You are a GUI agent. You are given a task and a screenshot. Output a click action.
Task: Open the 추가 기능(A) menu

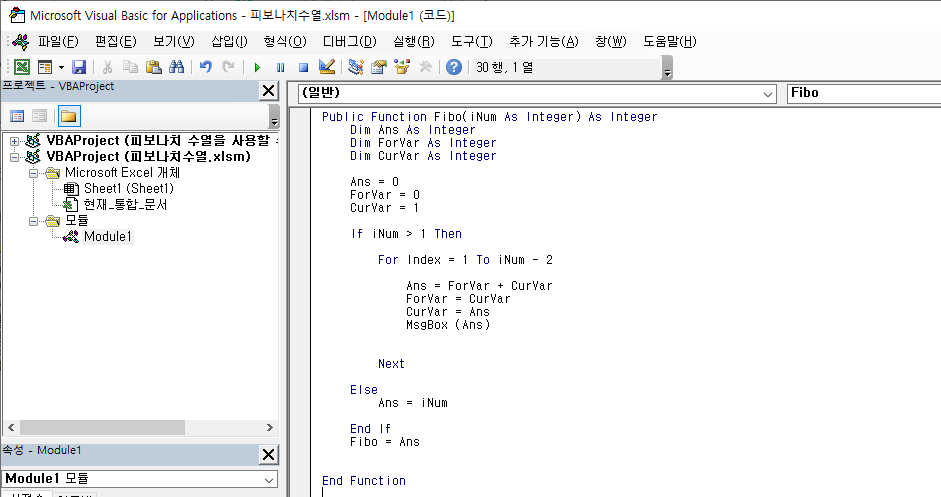pyautogui.click(x=544, y=41)
